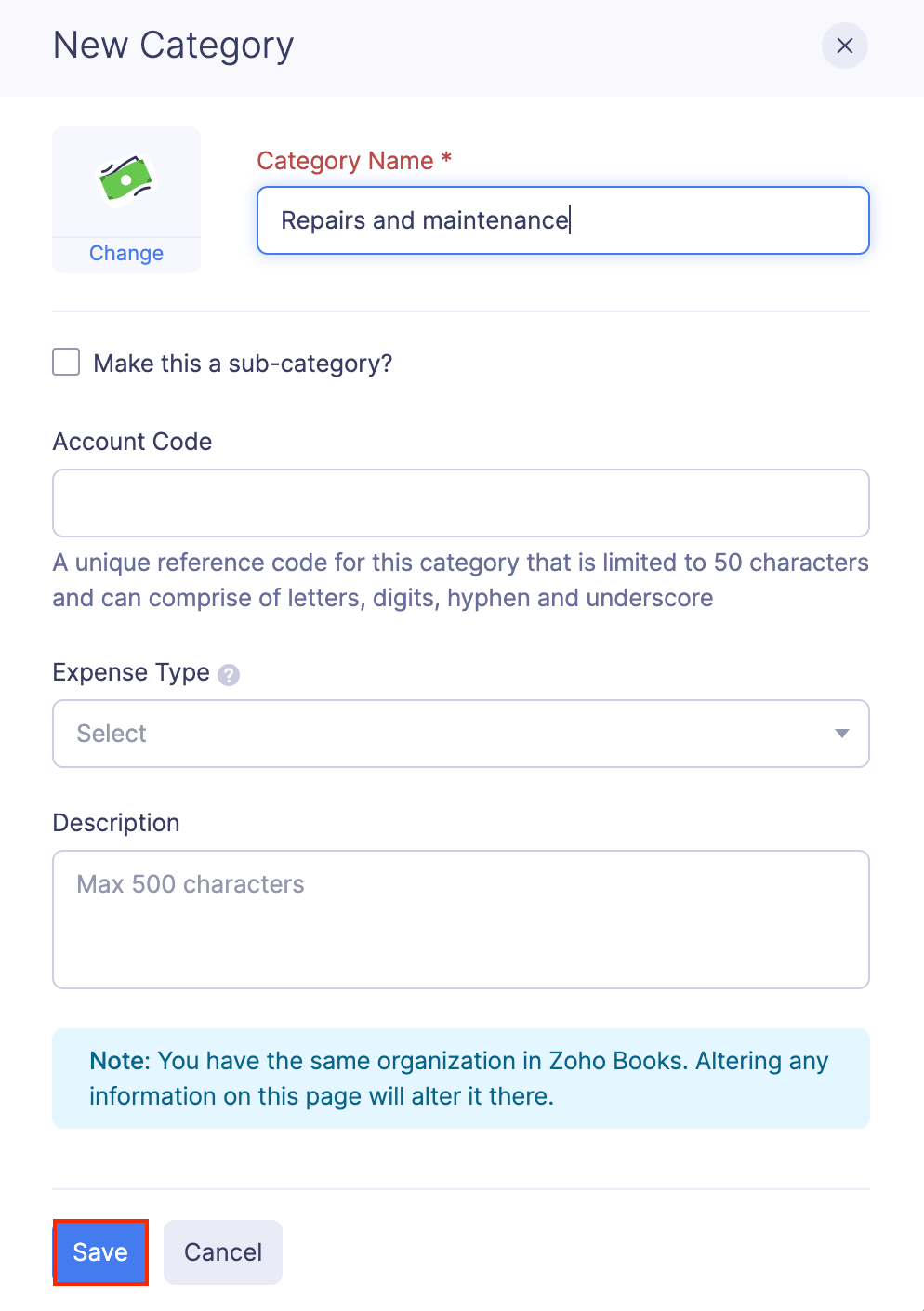Image resolution: width=924 pixels, height=1311 pixels.
Task: Focus the Category Name input field
Action: pos(562,220)
